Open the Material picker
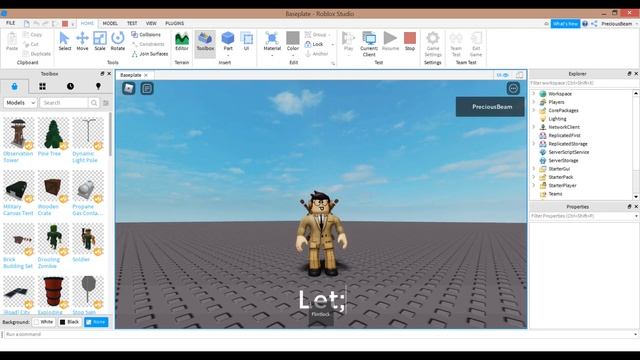The height and width of the screenshot is (360, 640). [272, 42]
